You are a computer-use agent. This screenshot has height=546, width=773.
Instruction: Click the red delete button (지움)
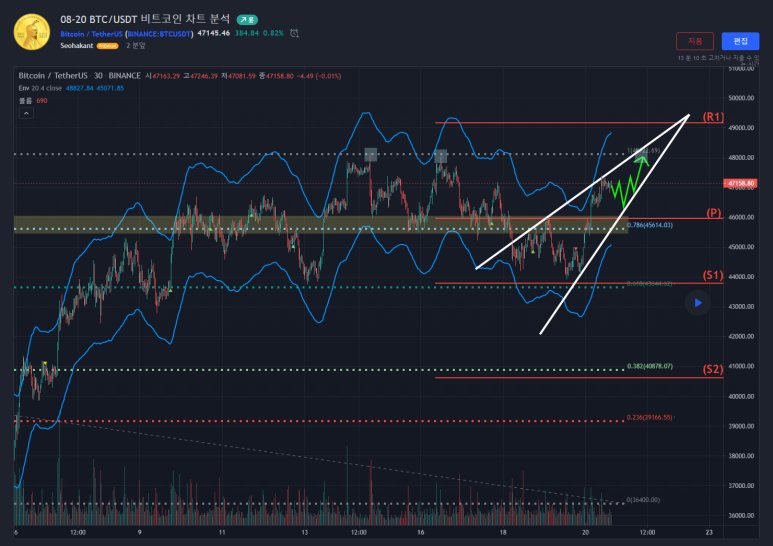694,41
